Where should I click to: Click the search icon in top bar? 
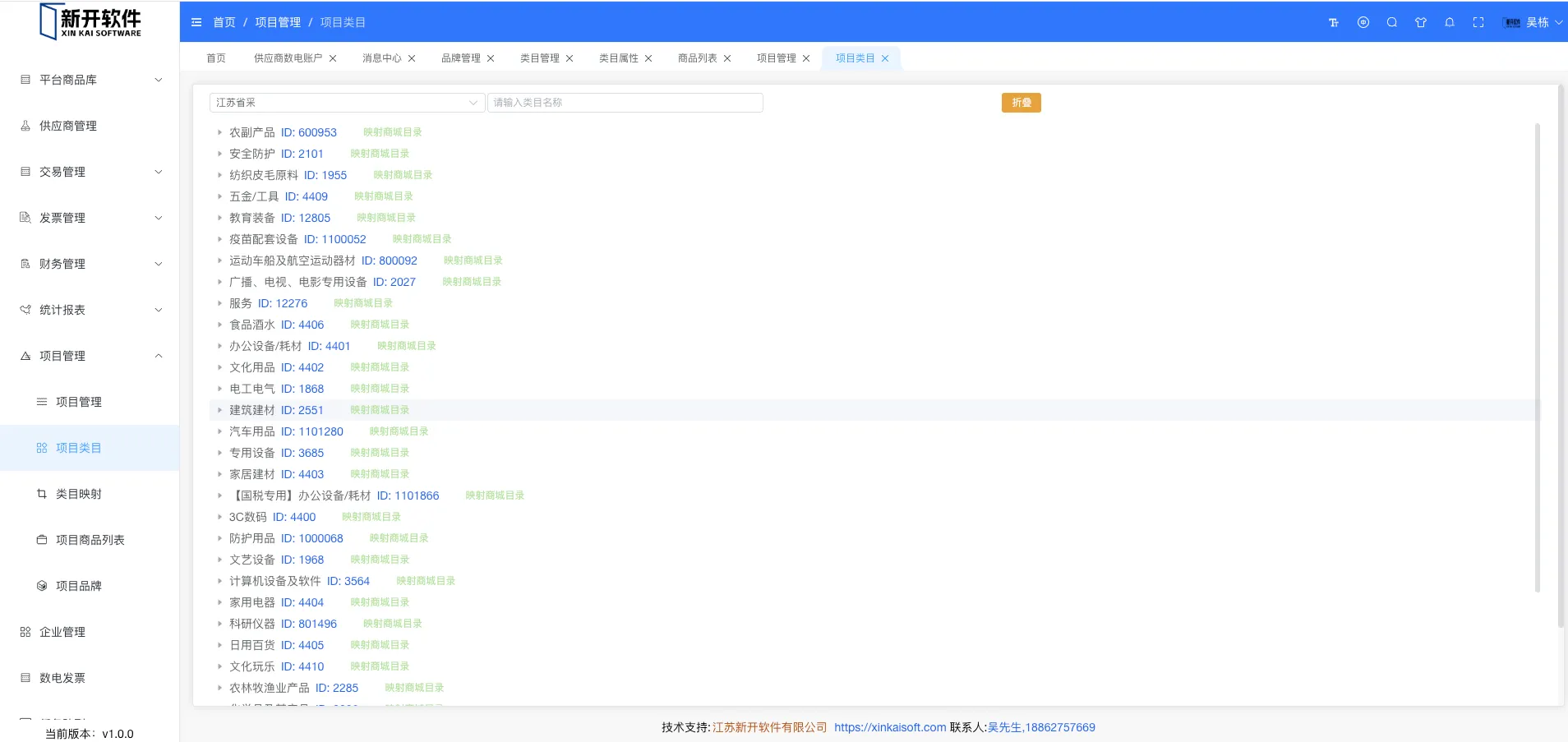coord(1392,23)
